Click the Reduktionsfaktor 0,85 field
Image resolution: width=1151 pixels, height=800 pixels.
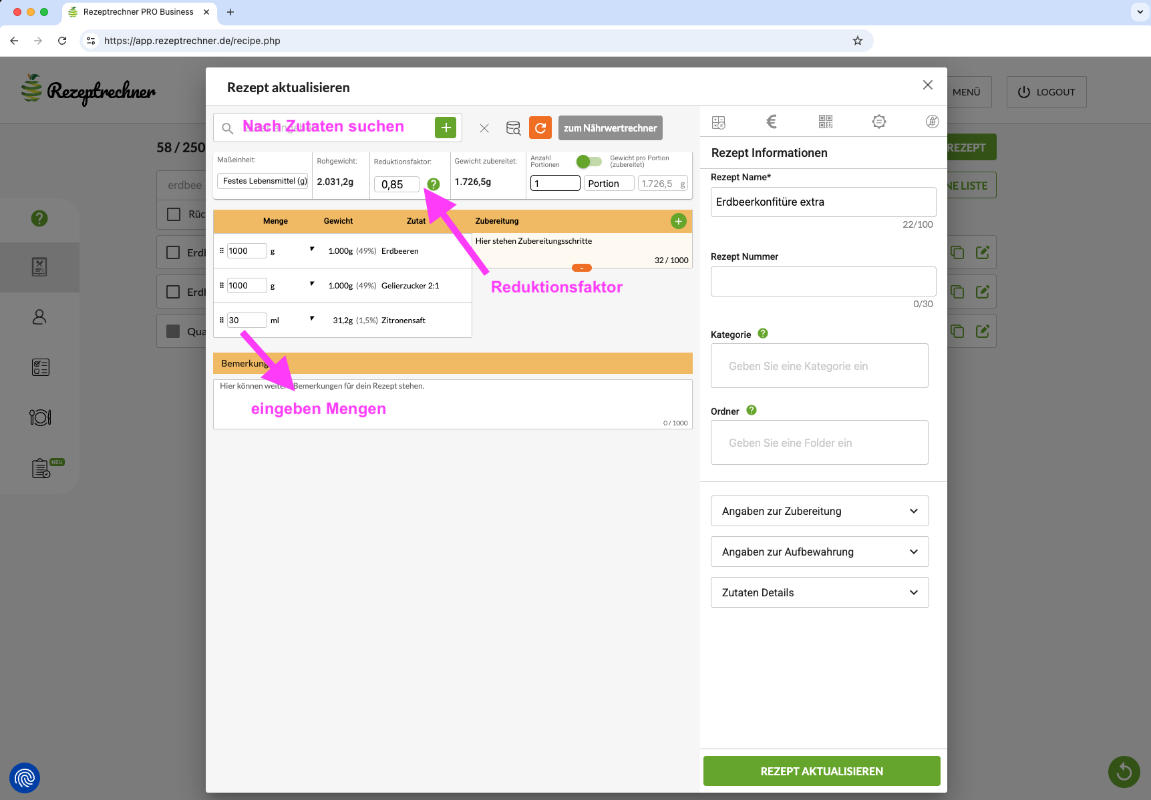point(396,184)
